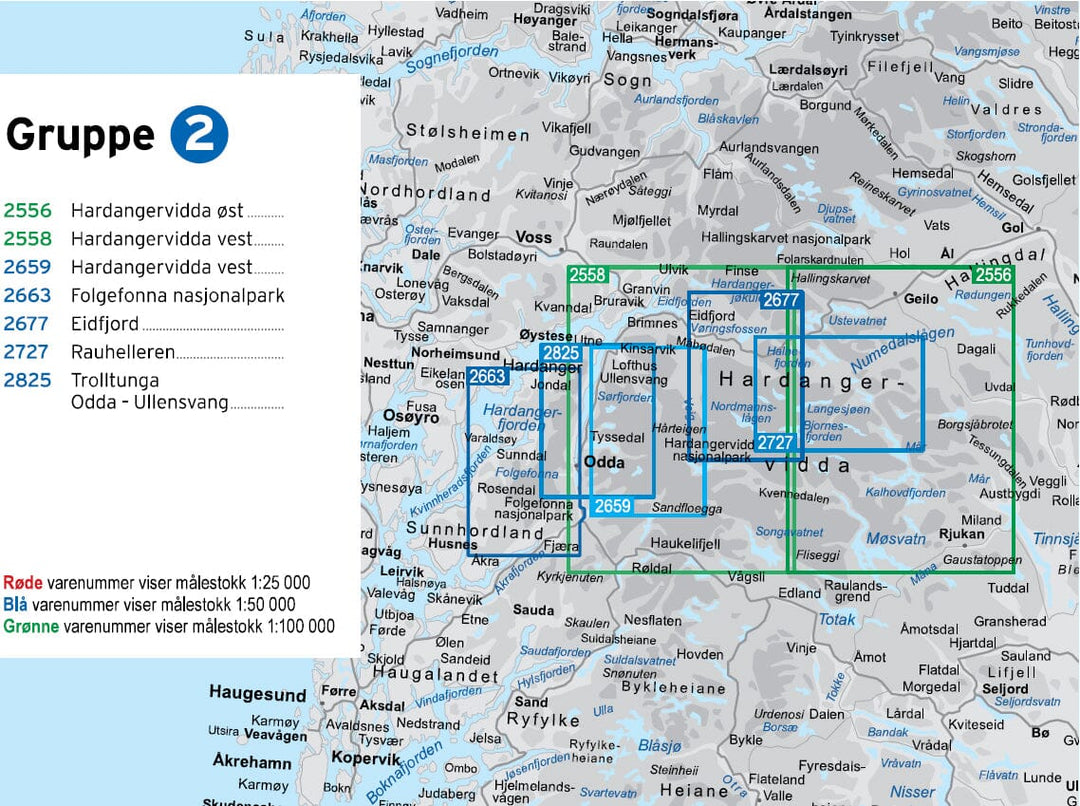Click the 'Sauda' town label

[x=534, y=610]
